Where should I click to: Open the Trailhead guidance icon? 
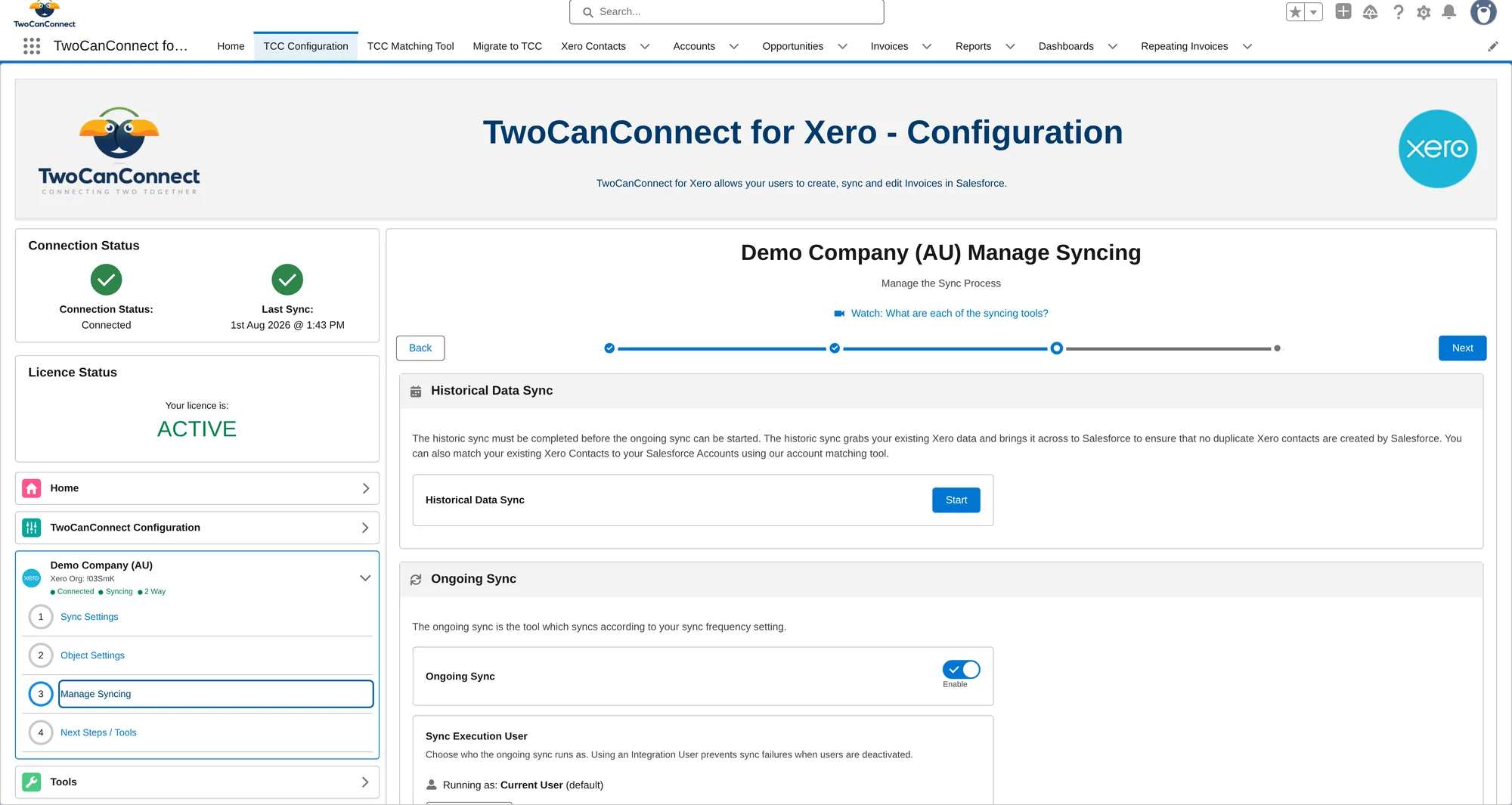tap(1371, 12)
